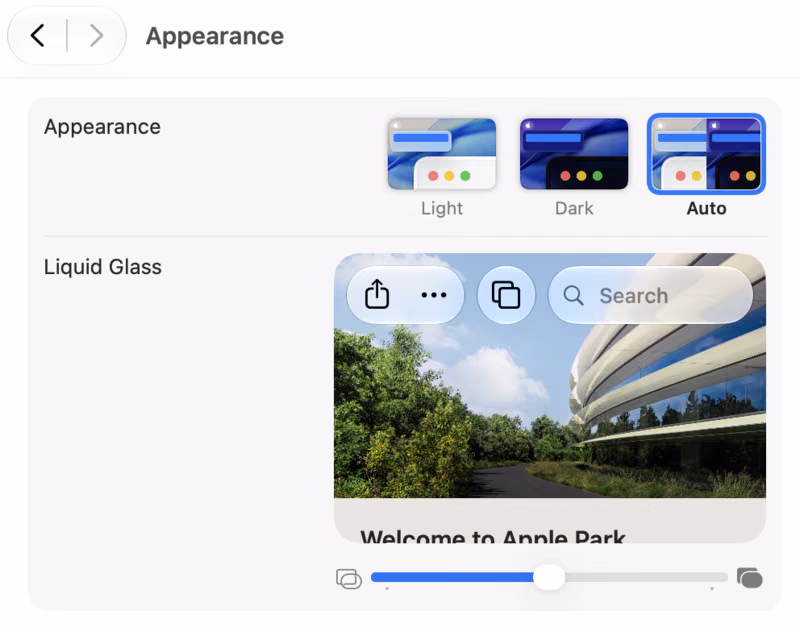This screenshot has height=632, width=800.
Task: Select the Auto appearance thumbnail
Action: [706, 154]
